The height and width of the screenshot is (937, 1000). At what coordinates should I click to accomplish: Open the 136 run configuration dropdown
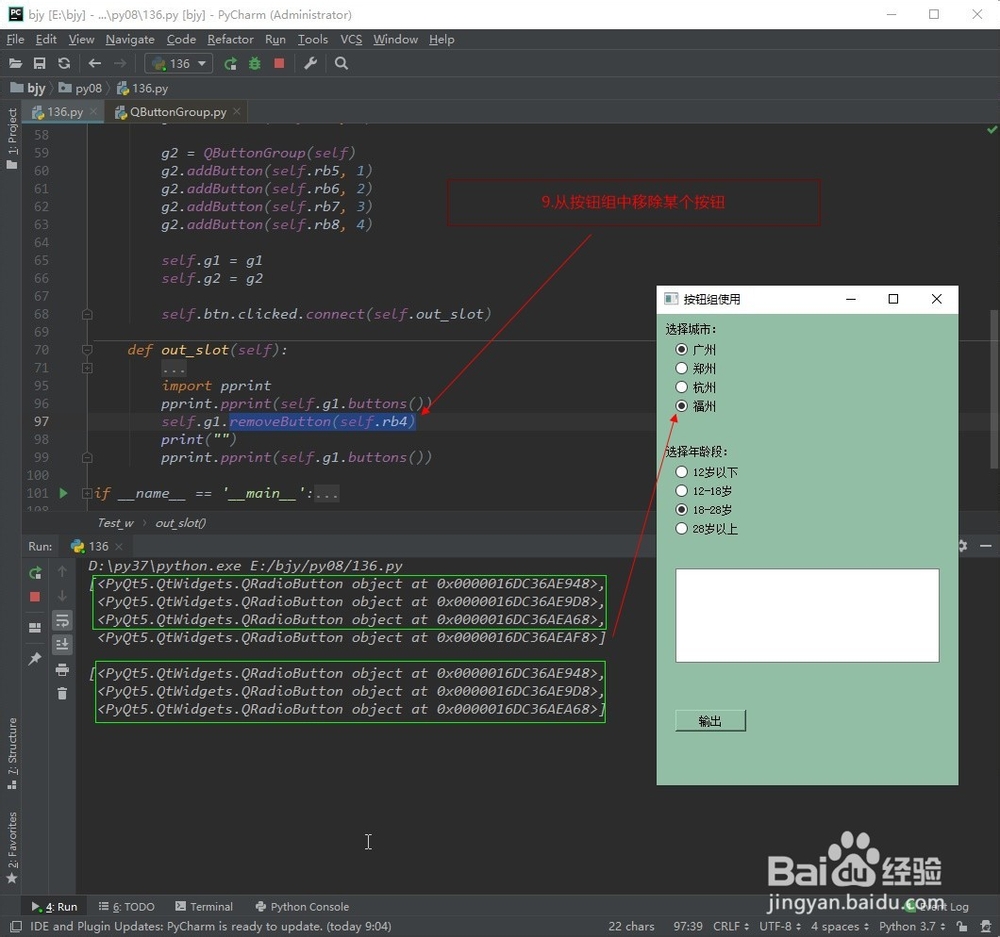point(179,63)
